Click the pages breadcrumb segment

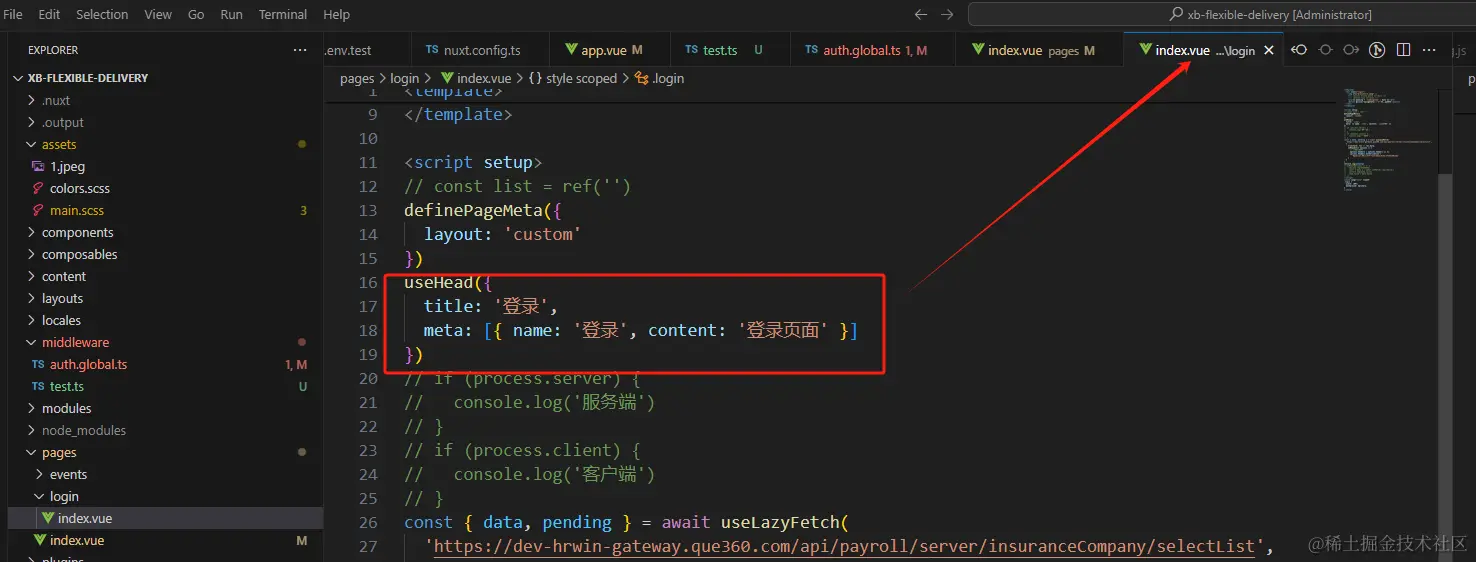(x=357, y=78)
